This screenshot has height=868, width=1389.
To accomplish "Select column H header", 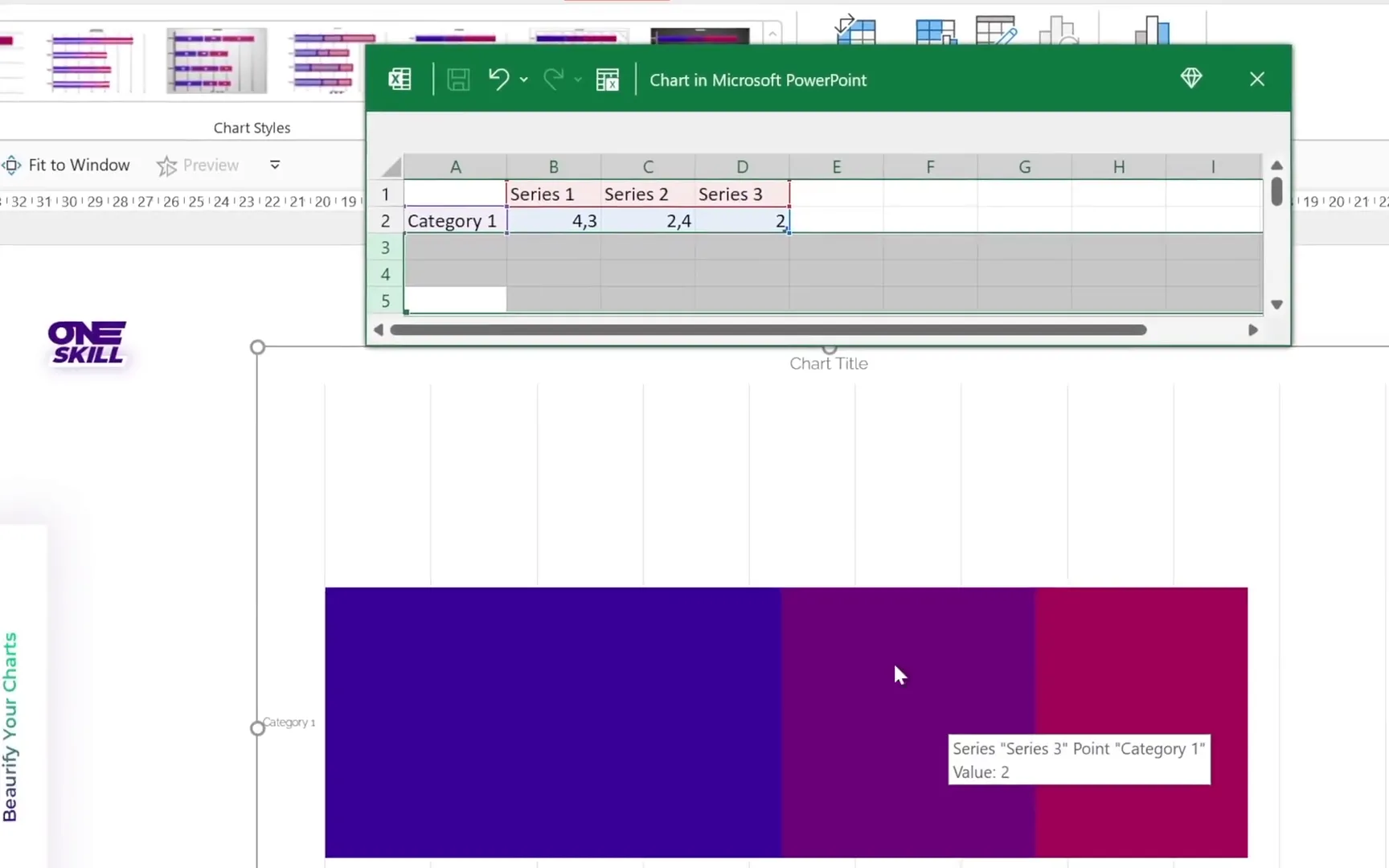I will click(1118, 166).
